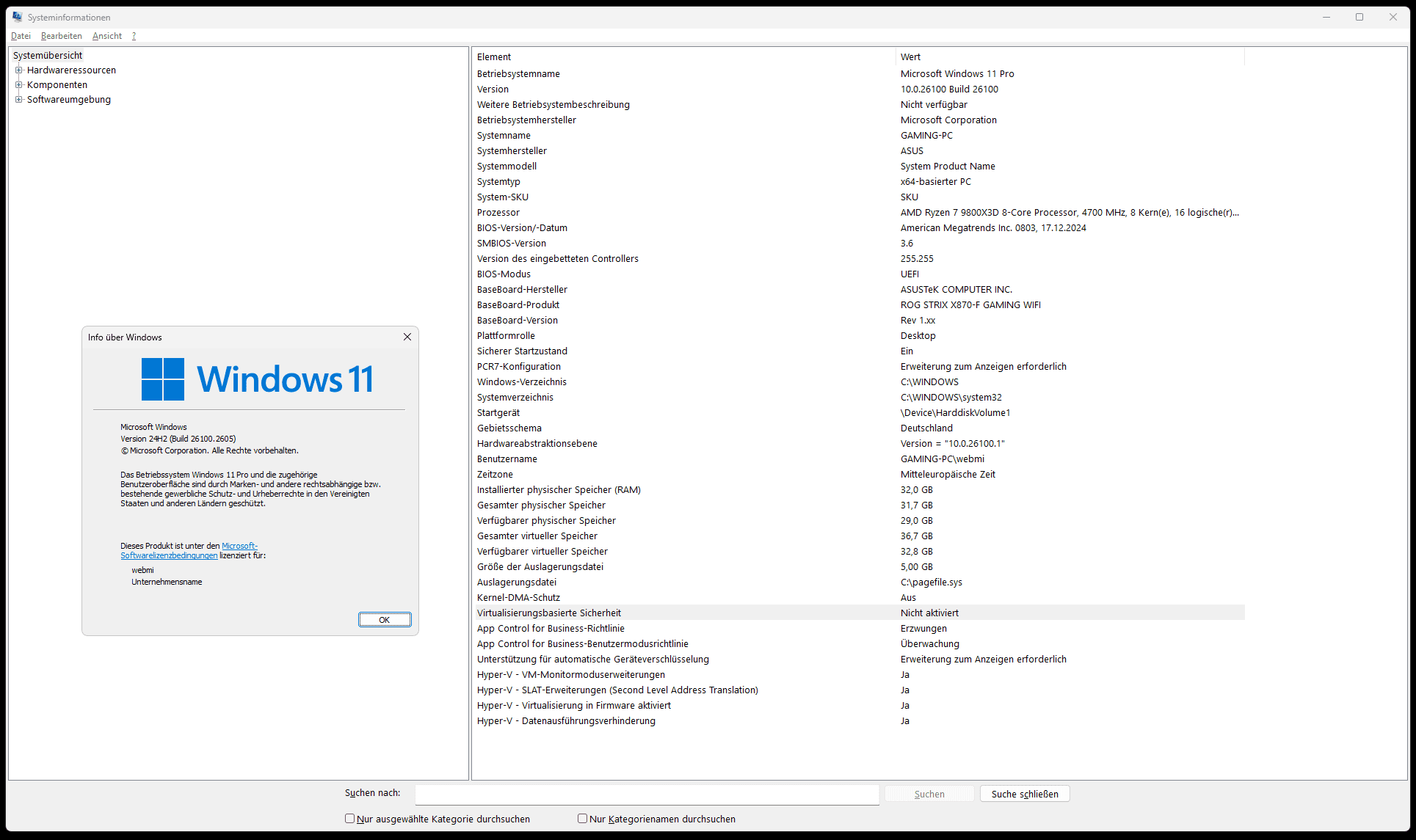Enable Nur ausgewählte Kategorie durchsuchen checkbox
This screenshot has height=840, width=1416.
click(350, 819)
